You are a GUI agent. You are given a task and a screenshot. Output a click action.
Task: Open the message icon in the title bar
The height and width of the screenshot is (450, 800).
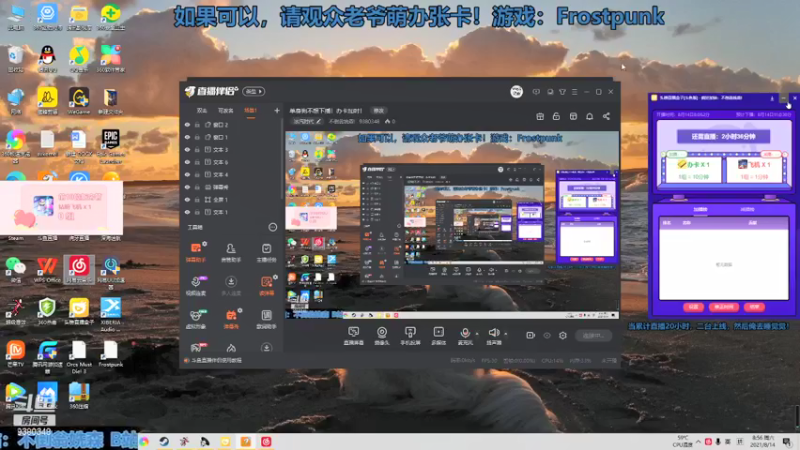(536, 92)
